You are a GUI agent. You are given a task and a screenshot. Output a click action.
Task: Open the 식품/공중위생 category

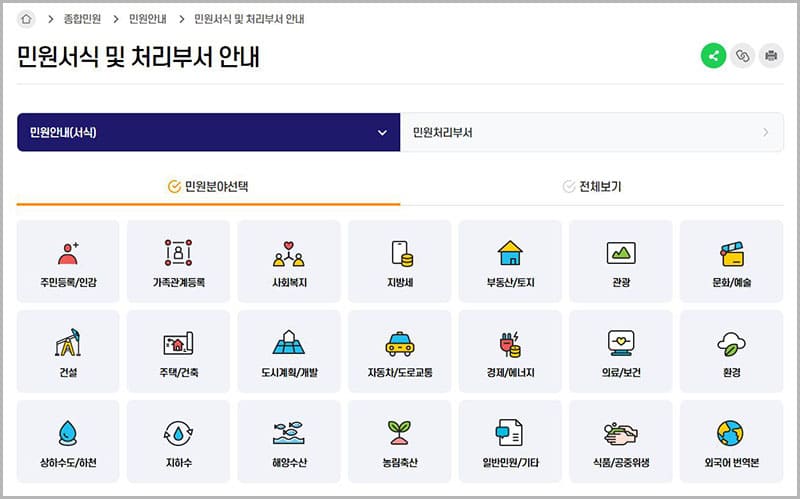click(x=620, y=441)
